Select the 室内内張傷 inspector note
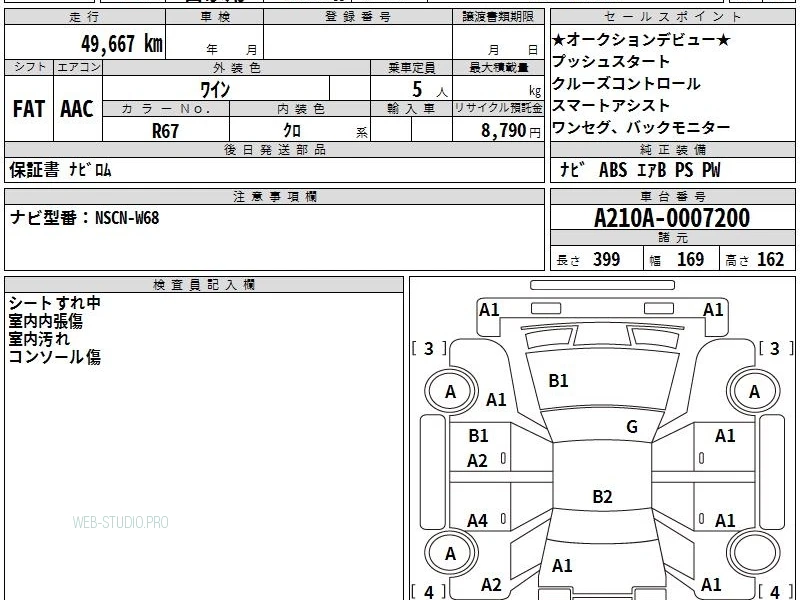The width and height of the screenshot is (800, 600). 45,321
